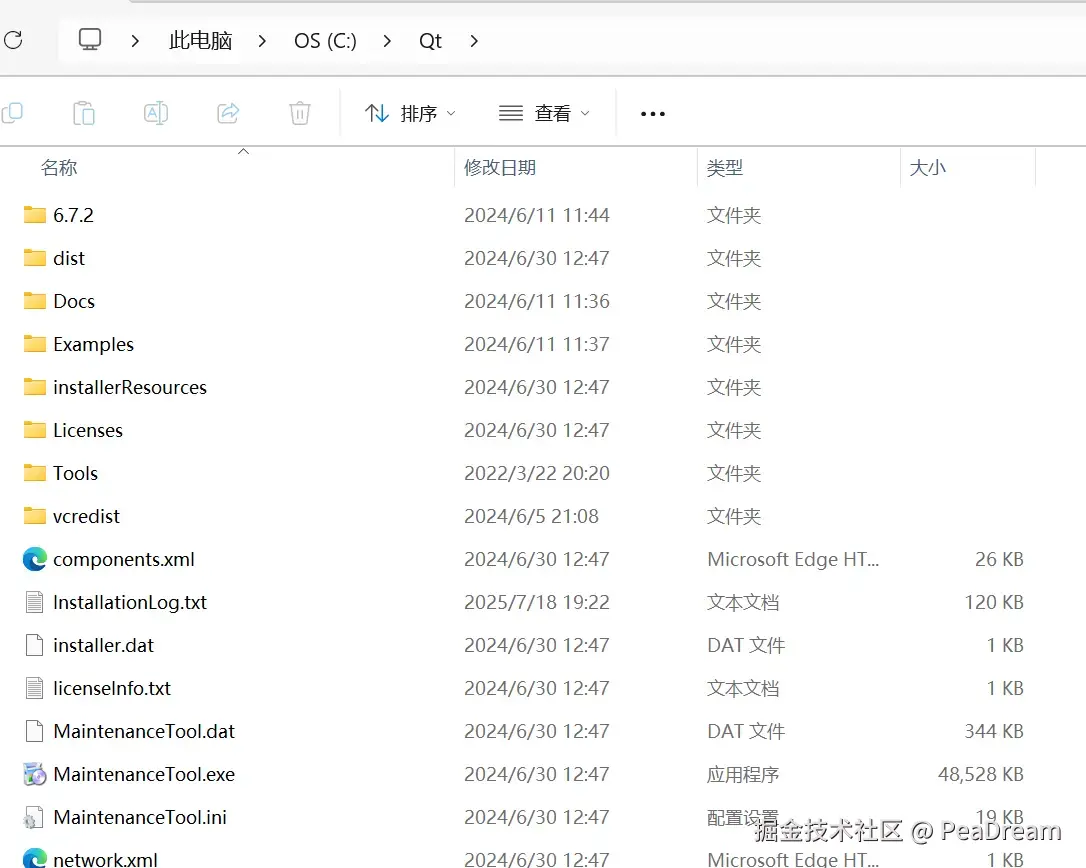Screen dimensions: 1086x868
Task: Open the 查看 view dropdown
Action: click(x=544, y=113)
